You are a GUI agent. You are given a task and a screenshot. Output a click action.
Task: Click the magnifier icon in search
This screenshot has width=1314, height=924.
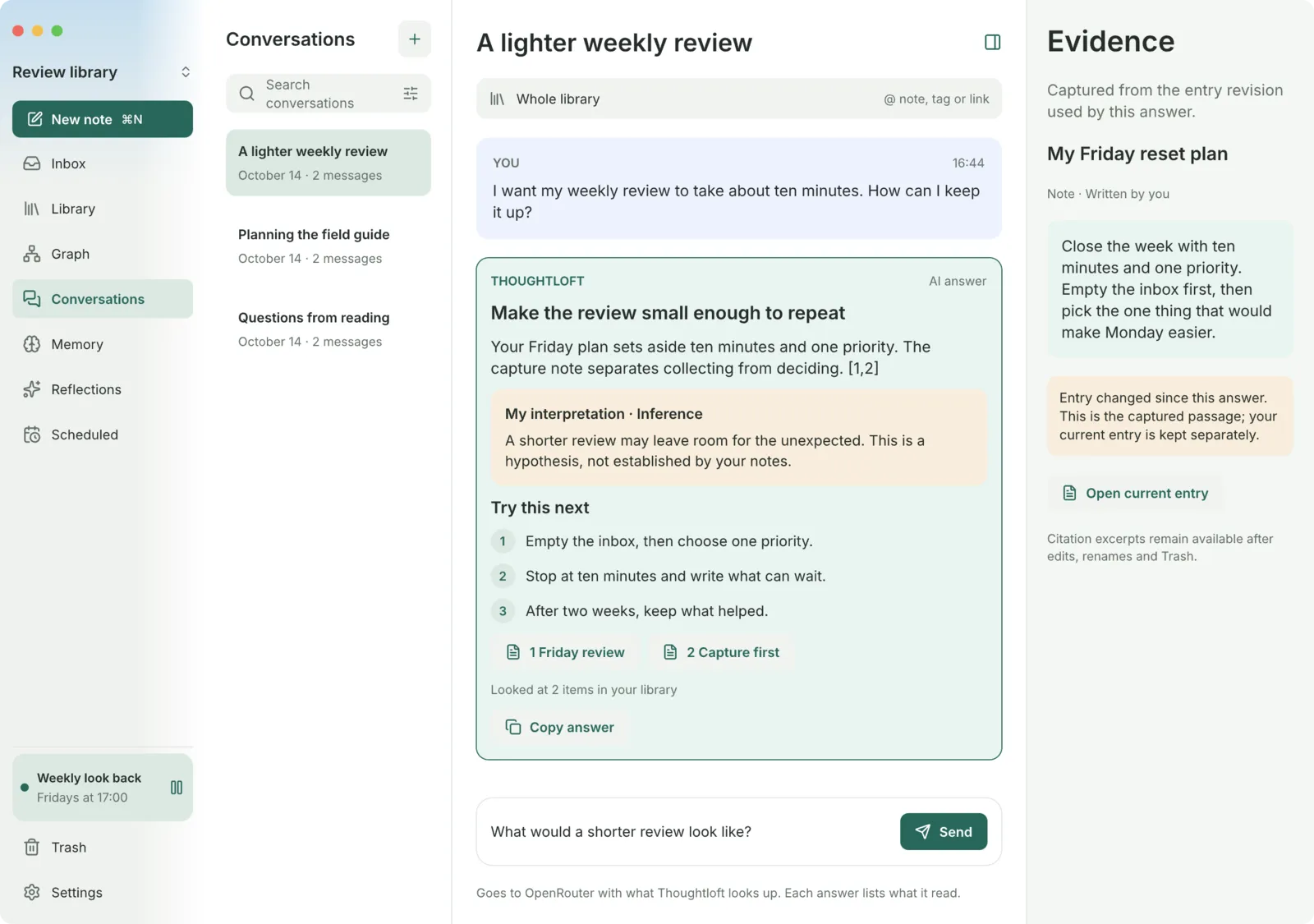pyautogui.click(x=246, y=94)
